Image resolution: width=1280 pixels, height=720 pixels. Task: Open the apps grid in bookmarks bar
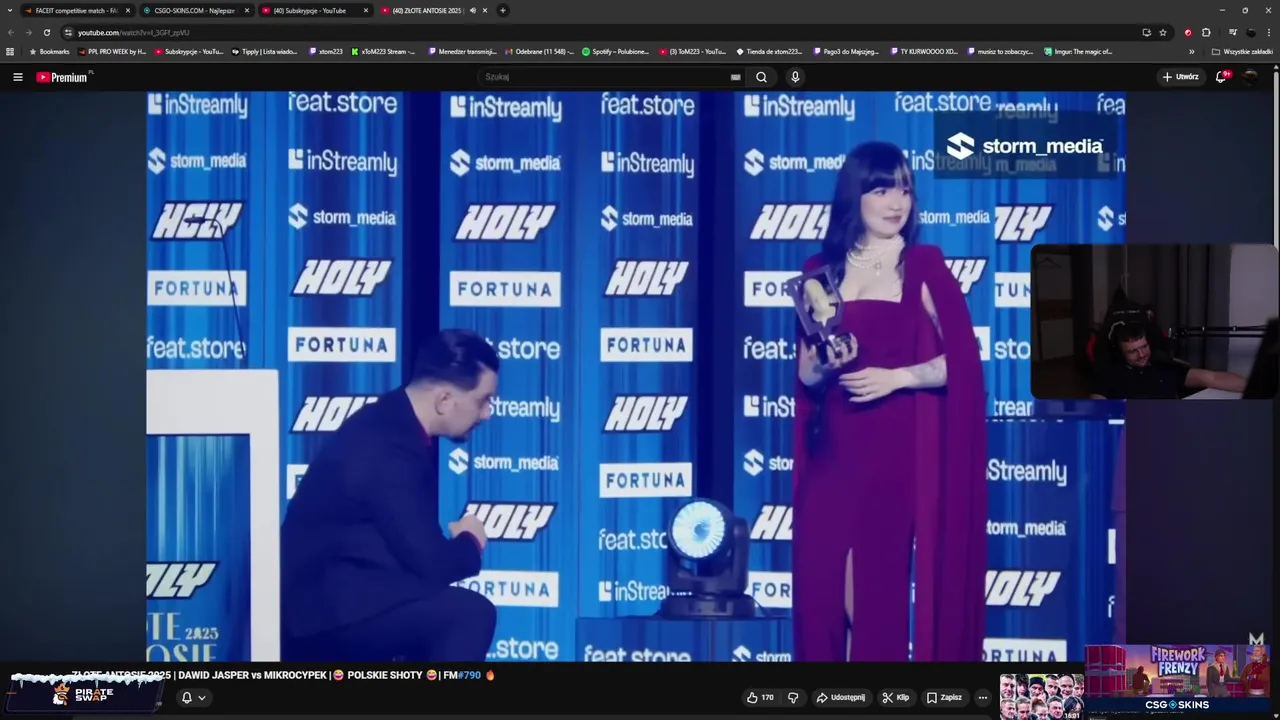[x=10, y=51]
